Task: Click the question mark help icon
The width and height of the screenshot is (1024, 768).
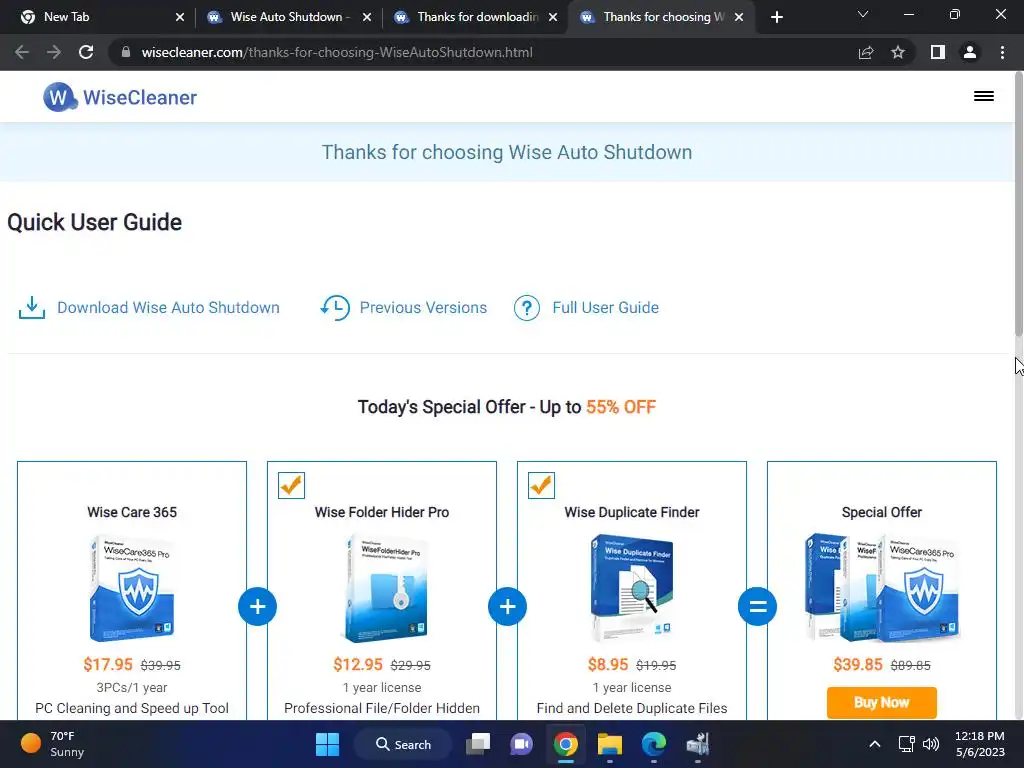Action: pos(526,308)
